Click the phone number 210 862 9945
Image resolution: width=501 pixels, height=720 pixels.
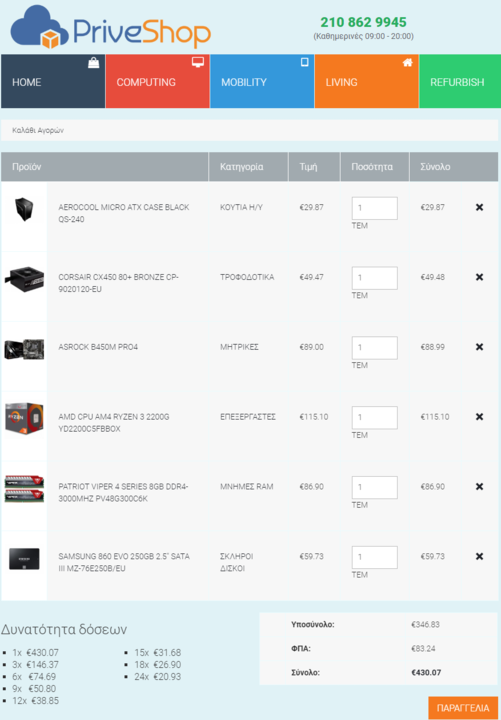363,22
